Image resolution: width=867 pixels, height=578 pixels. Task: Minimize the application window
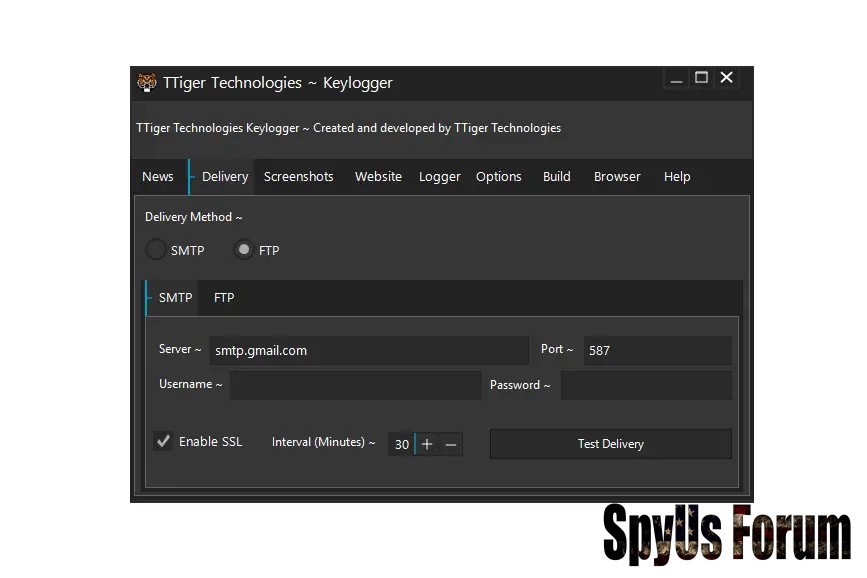pyautogui.click(x=677, y=78)
